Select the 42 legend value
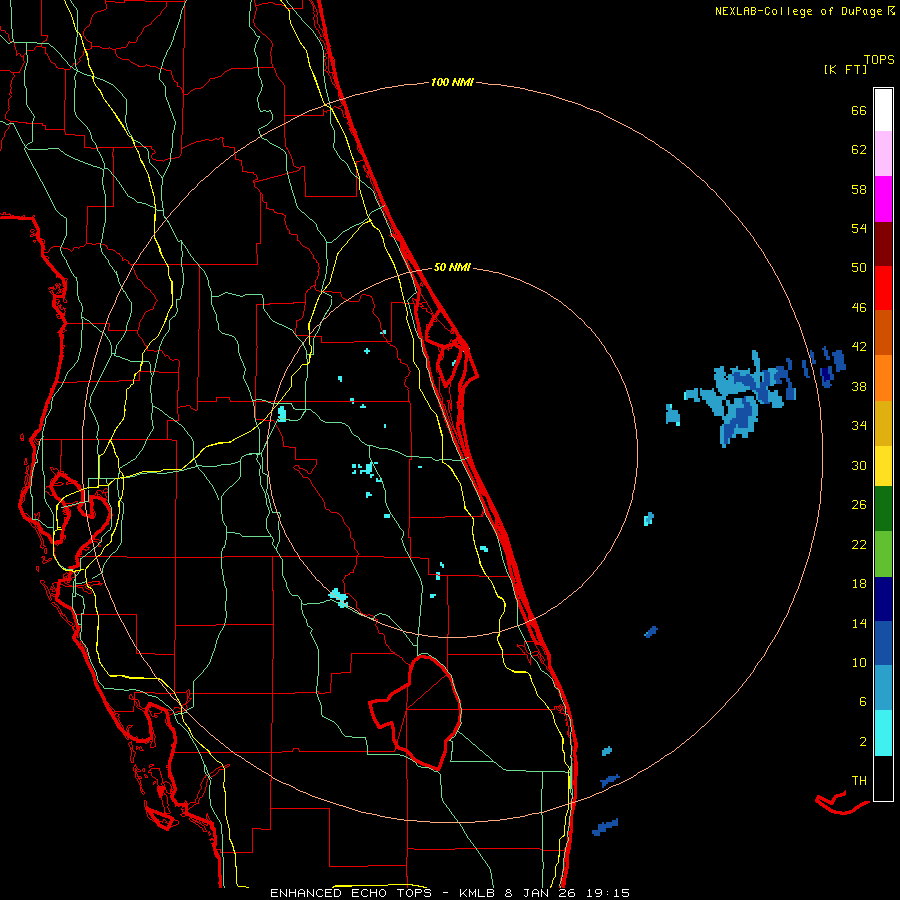This screenshot has width=900, height=900. point(859,347)
